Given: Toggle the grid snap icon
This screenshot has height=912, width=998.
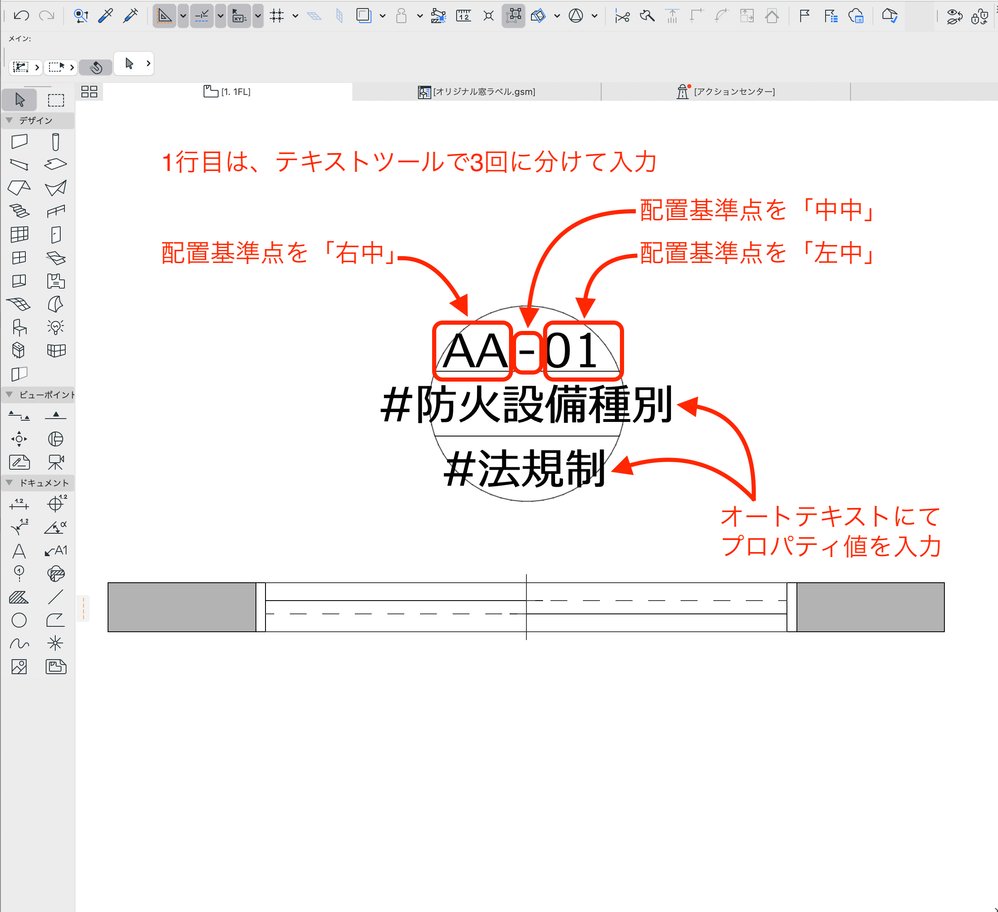Looking at the screenshot, I should click(277, 16).
